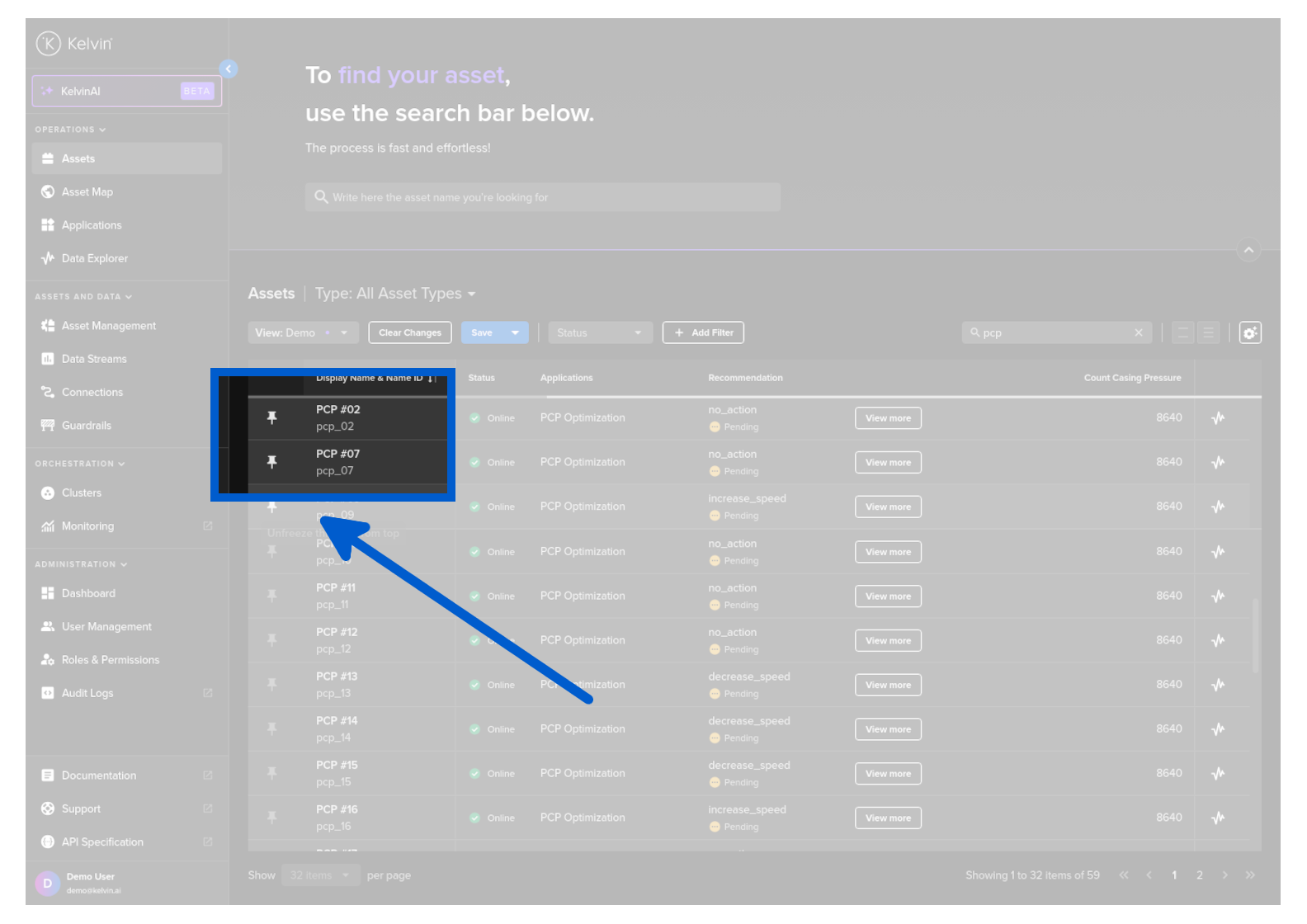Expand the View: Demo dropdown

303,332
